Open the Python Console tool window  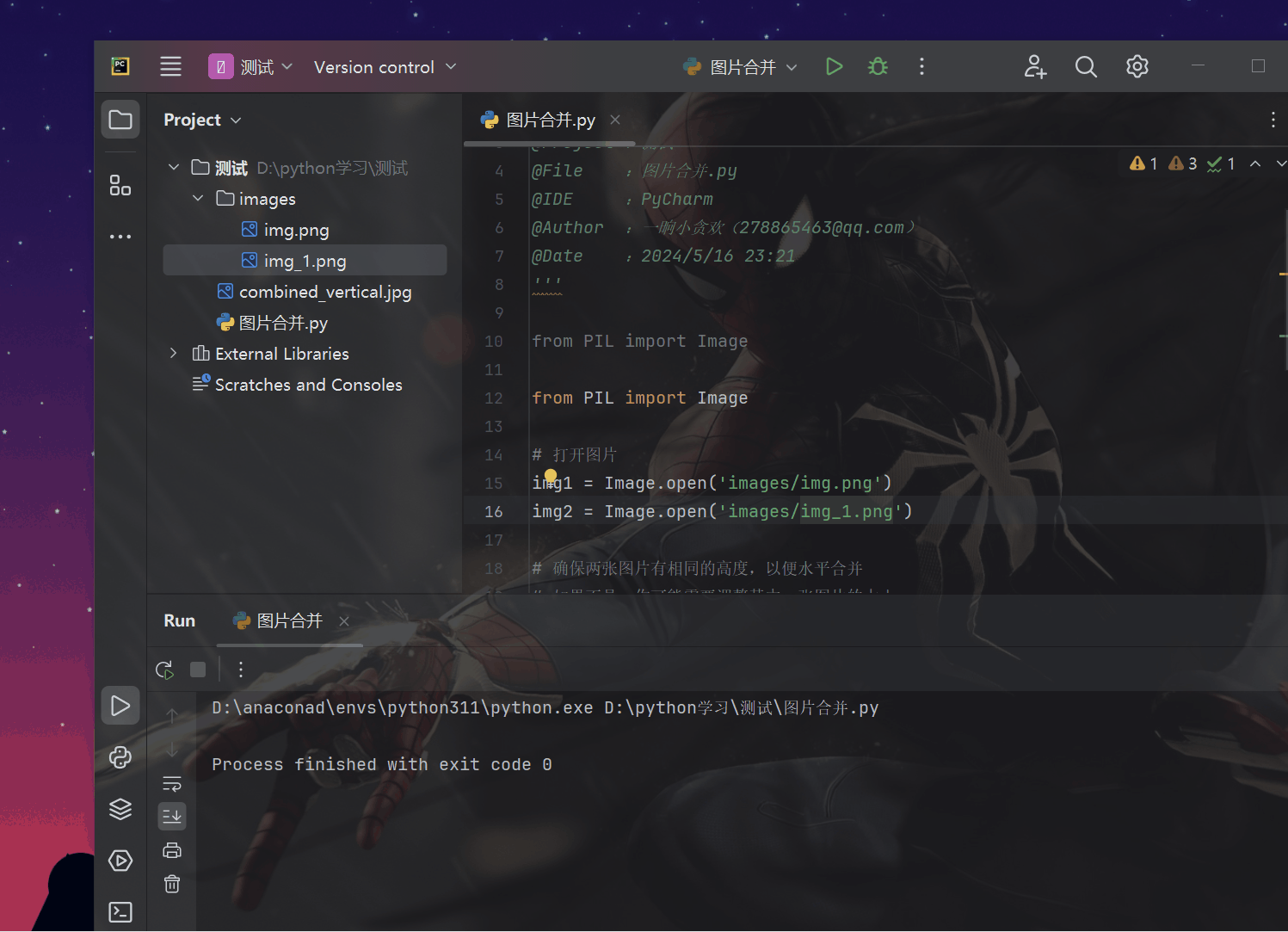[120, 757]
